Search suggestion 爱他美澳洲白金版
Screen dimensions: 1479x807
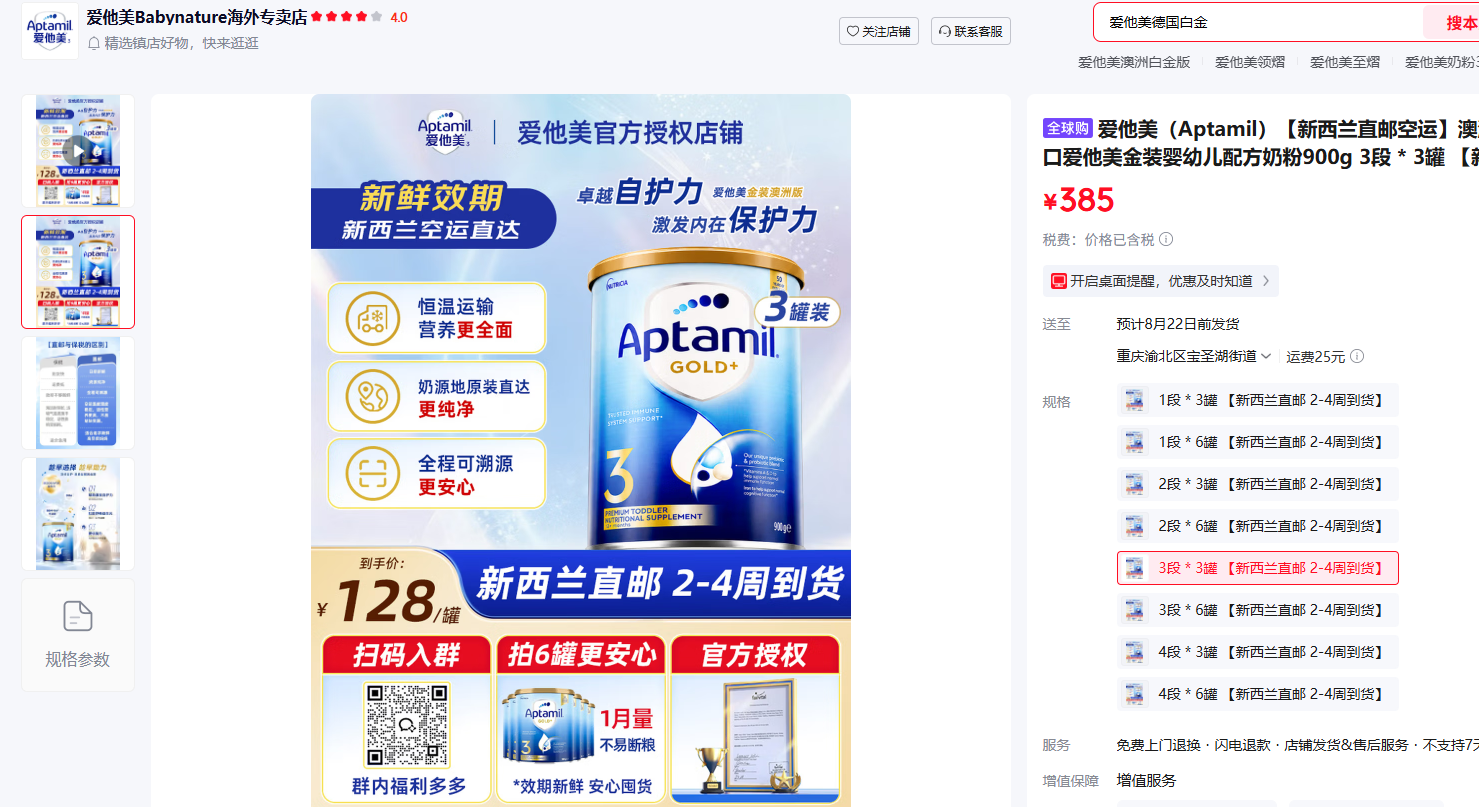click(1134, 62)
